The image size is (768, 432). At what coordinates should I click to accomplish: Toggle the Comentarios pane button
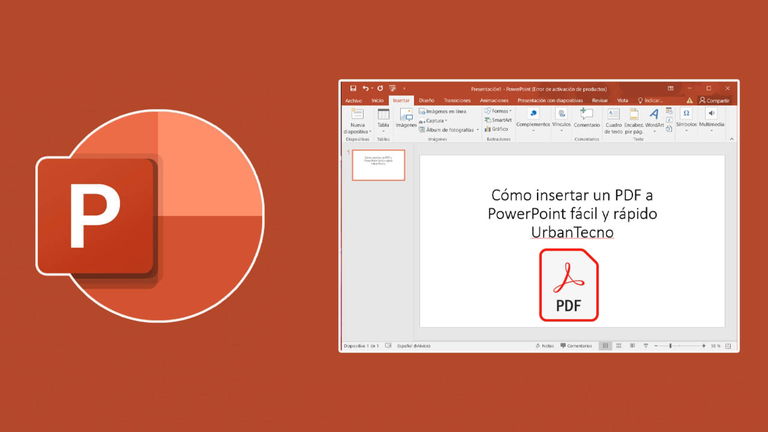click(576, 346)
